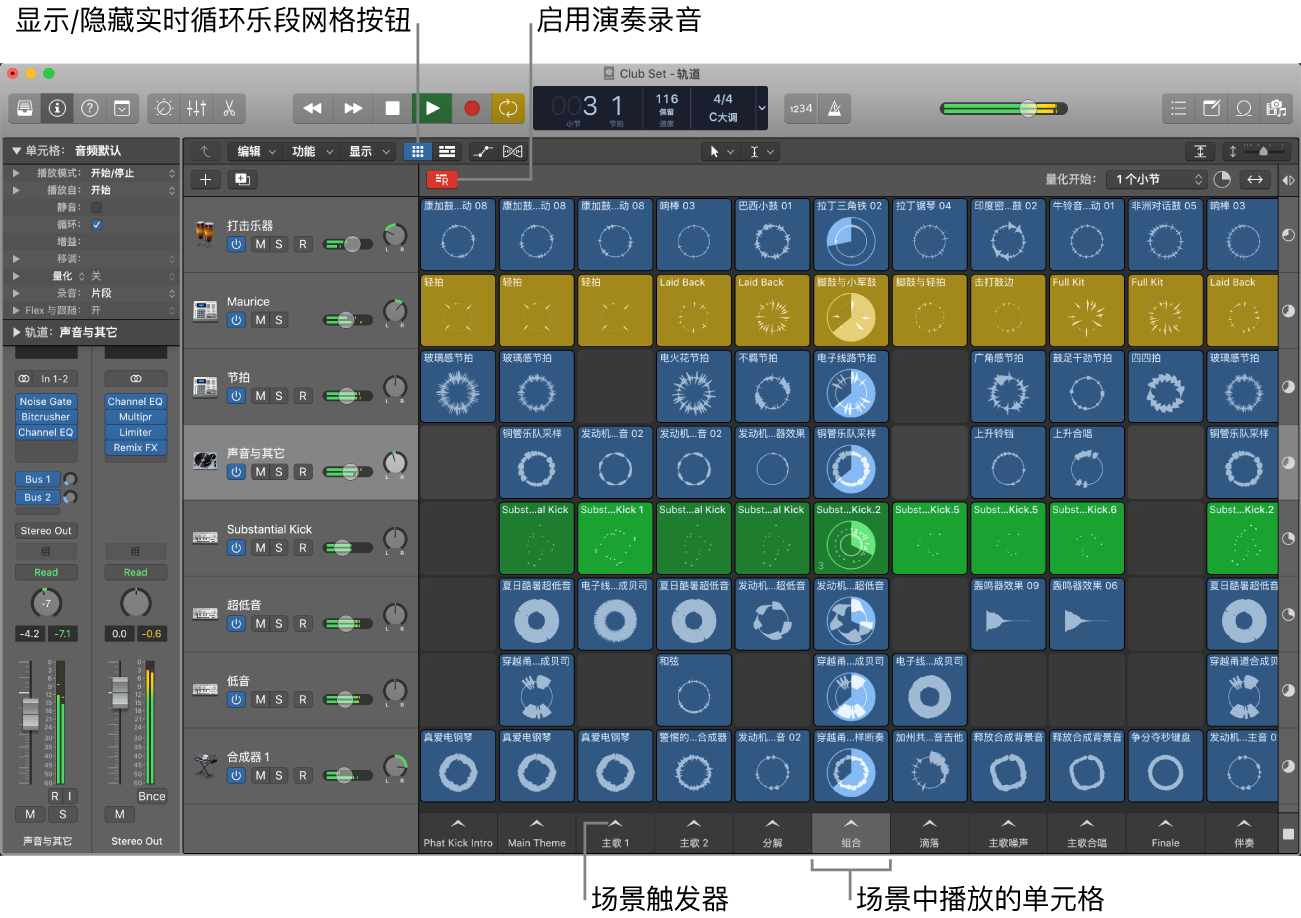This screenshot has height=918, width=1301.
Task: Toggle power button on 超低音 track
Action: pyautogui.click(x=236, y=623)
